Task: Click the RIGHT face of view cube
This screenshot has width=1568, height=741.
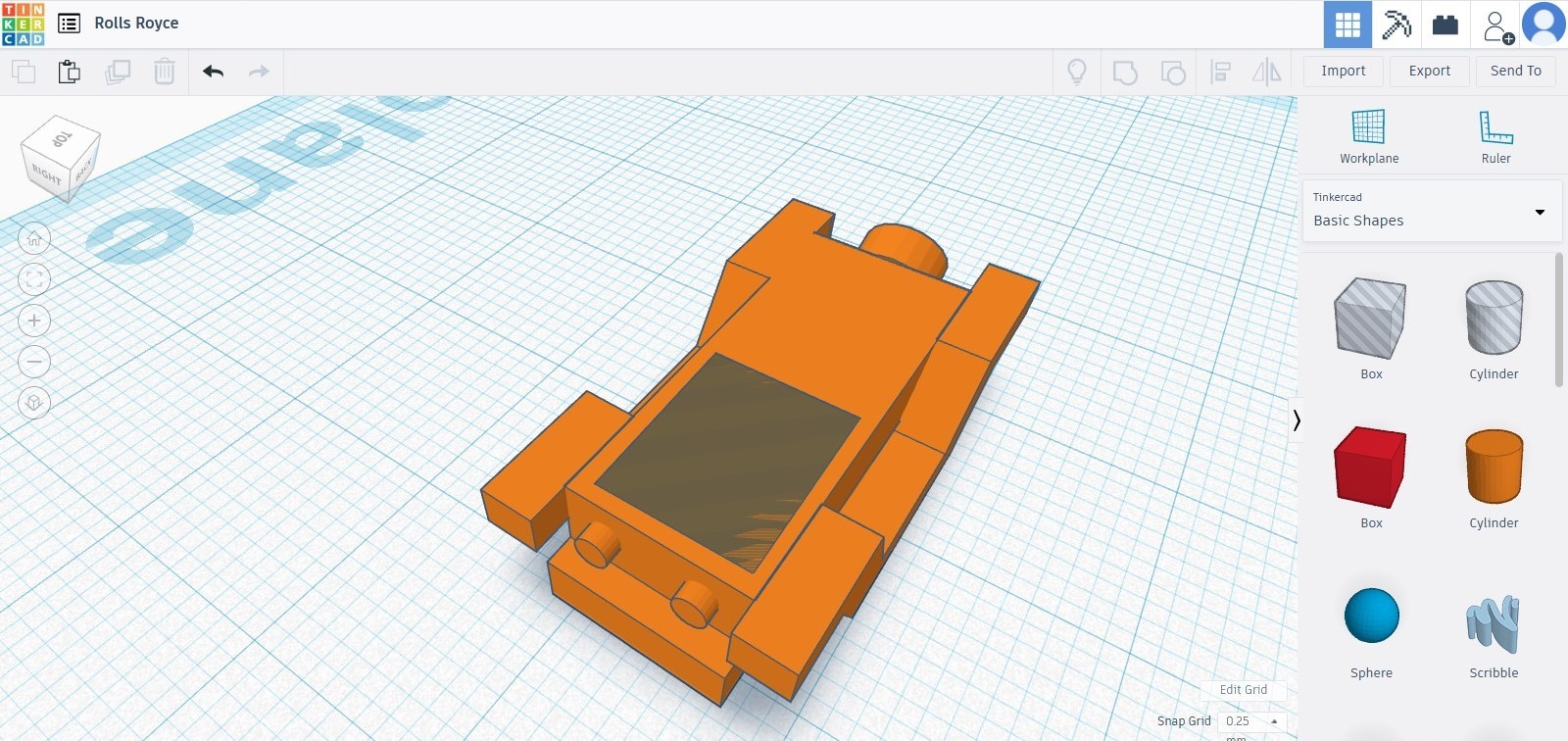Action: [46, 173]
